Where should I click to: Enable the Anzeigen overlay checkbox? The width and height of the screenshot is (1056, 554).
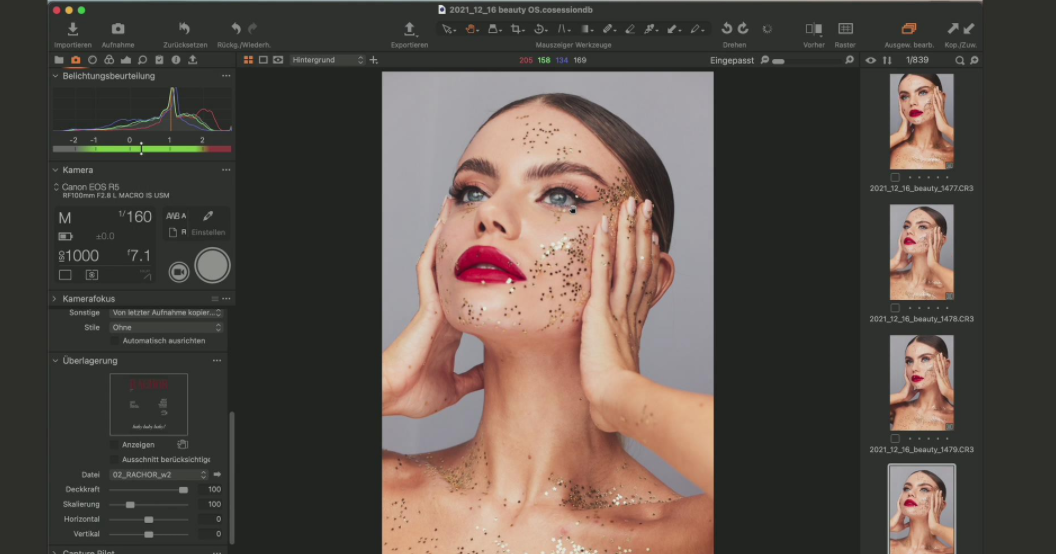tap(115, 445)
